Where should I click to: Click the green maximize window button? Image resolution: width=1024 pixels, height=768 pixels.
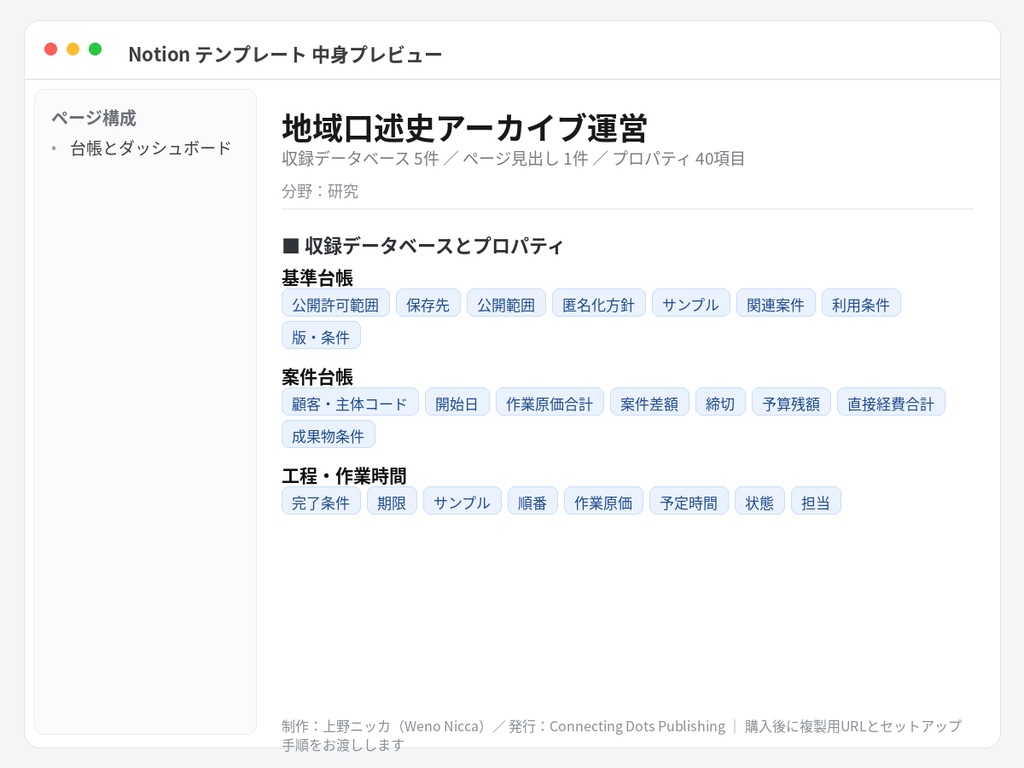pos(95,49)
